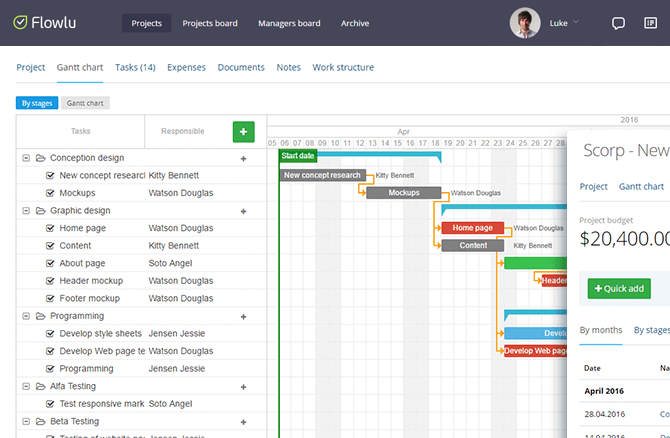Switch to the Notes tab

point(288,67)
